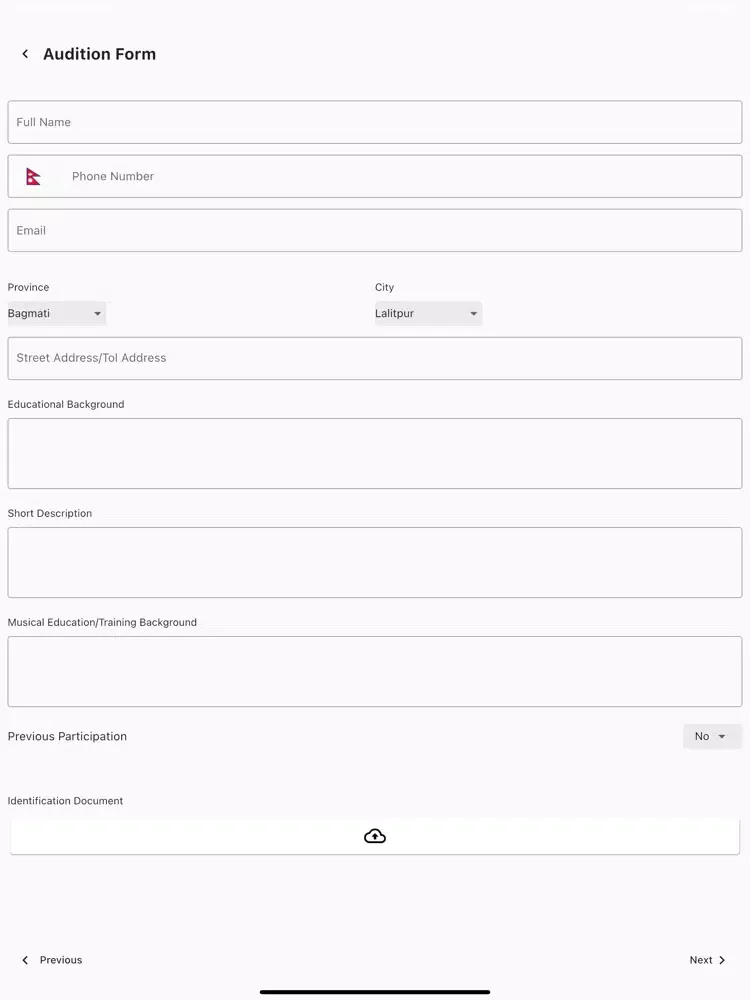The image size is (750, 1000).
Task: Upload identification document via cloud icon
Action: [x=375, y=836]
